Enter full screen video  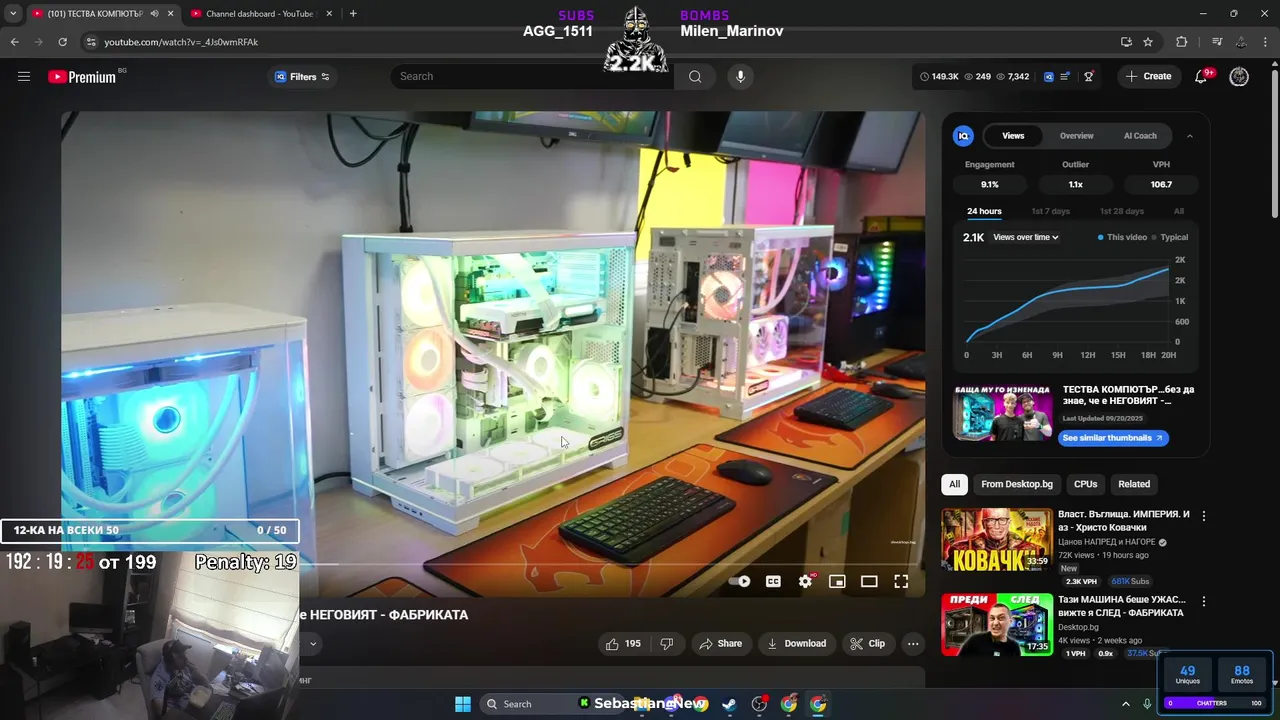point(901,581)
